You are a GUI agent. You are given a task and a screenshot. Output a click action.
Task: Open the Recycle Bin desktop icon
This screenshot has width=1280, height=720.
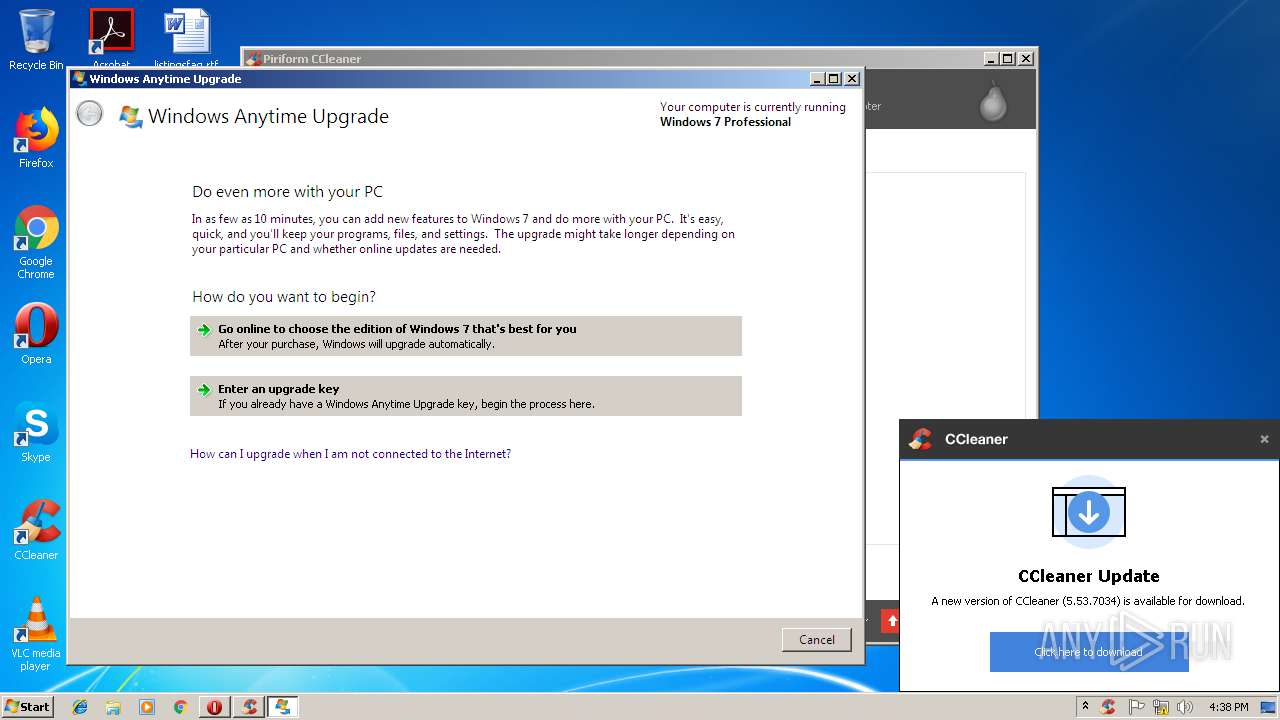tap(36, 40)
